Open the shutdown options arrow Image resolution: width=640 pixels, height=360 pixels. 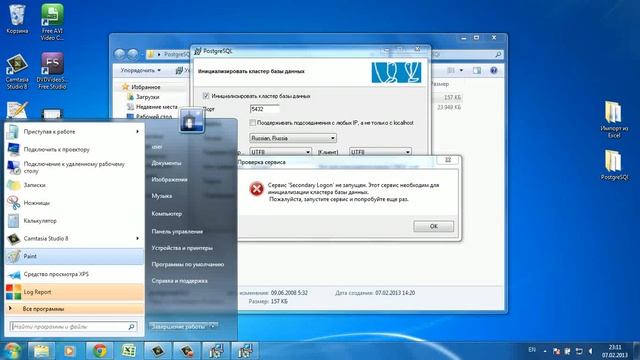212,327
